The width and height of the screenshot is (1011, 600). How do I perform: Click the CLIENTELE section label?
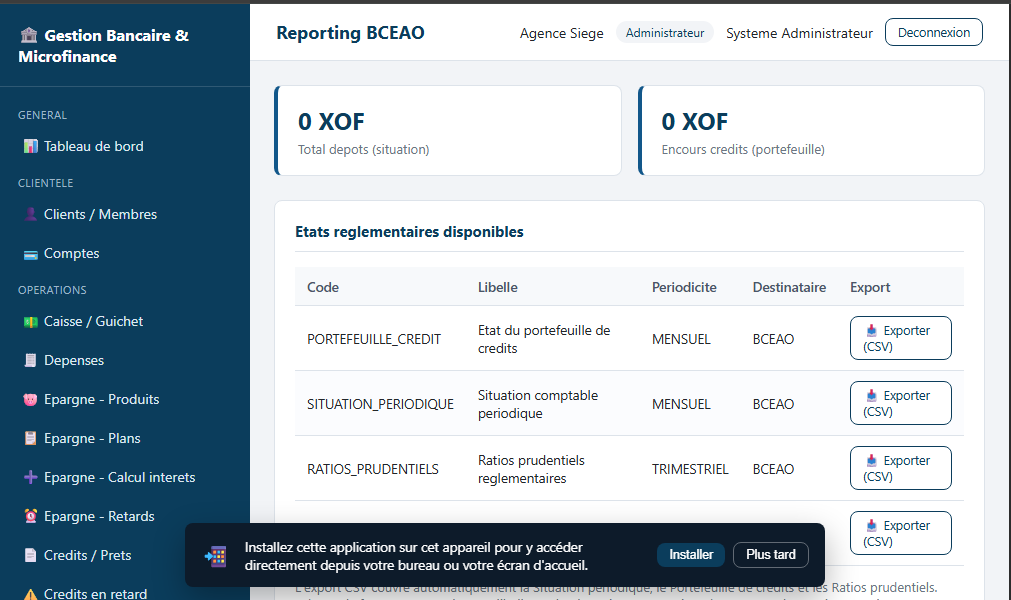pos(46,183)
